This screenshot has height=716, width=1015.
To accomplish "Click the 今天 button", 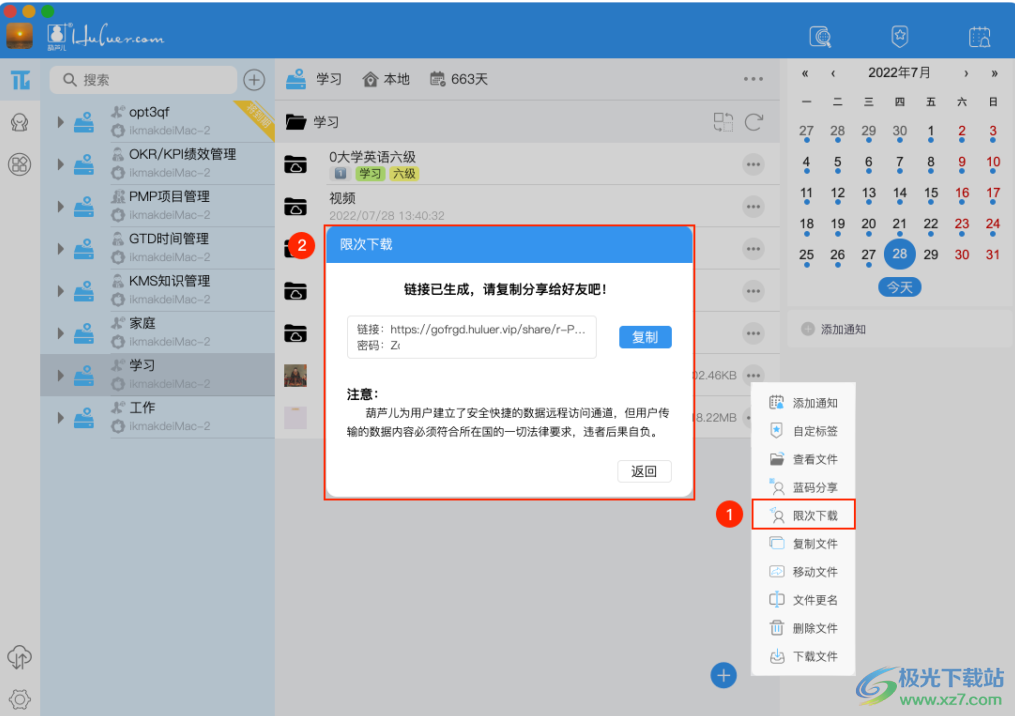I will (900, 287).
